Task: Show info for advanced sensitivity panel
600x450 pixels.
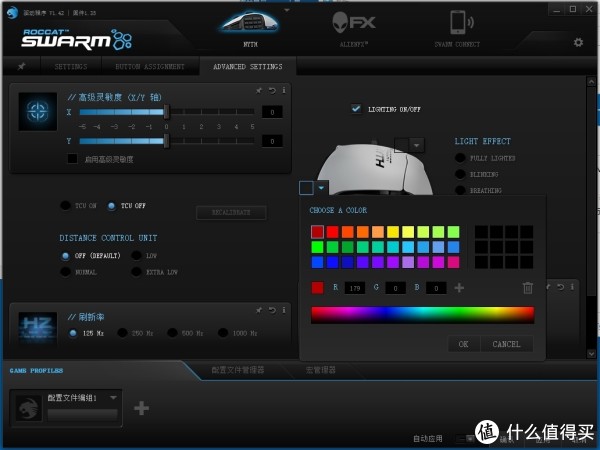Action: 284,90
